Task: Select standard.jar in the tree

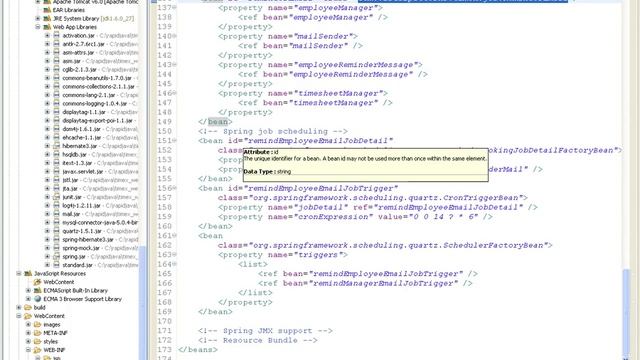Action: click(77, 265)
